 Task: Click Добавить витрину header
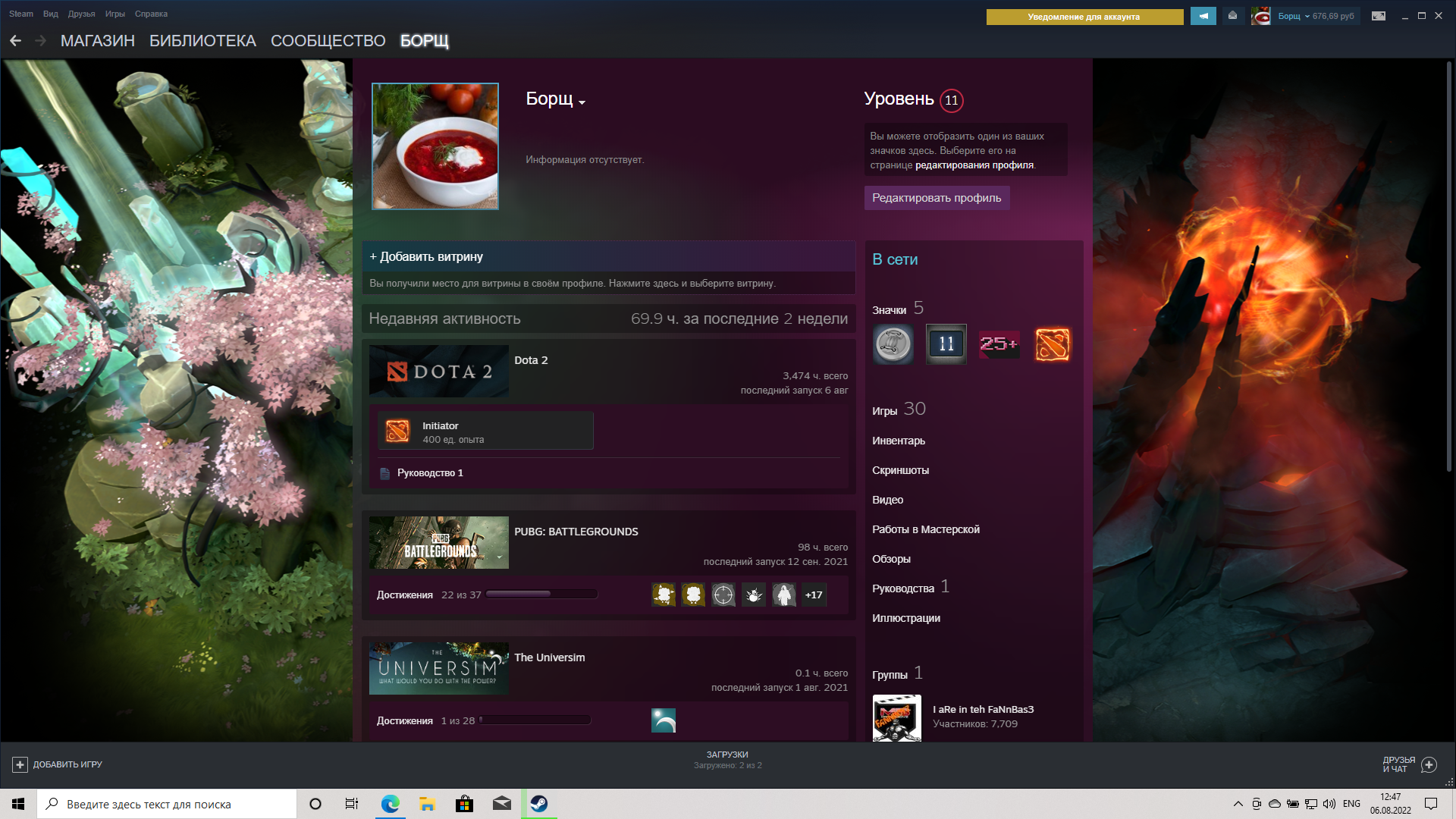point(608,256)
